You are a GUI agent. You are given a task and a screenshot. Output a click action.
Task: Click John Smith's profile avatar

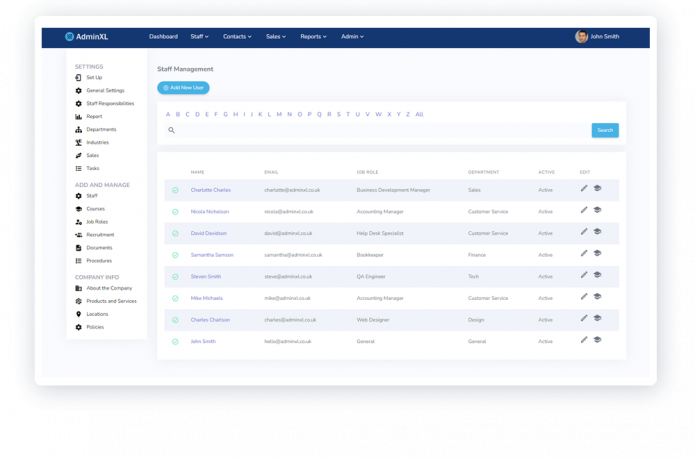click(x=582, y=37)
